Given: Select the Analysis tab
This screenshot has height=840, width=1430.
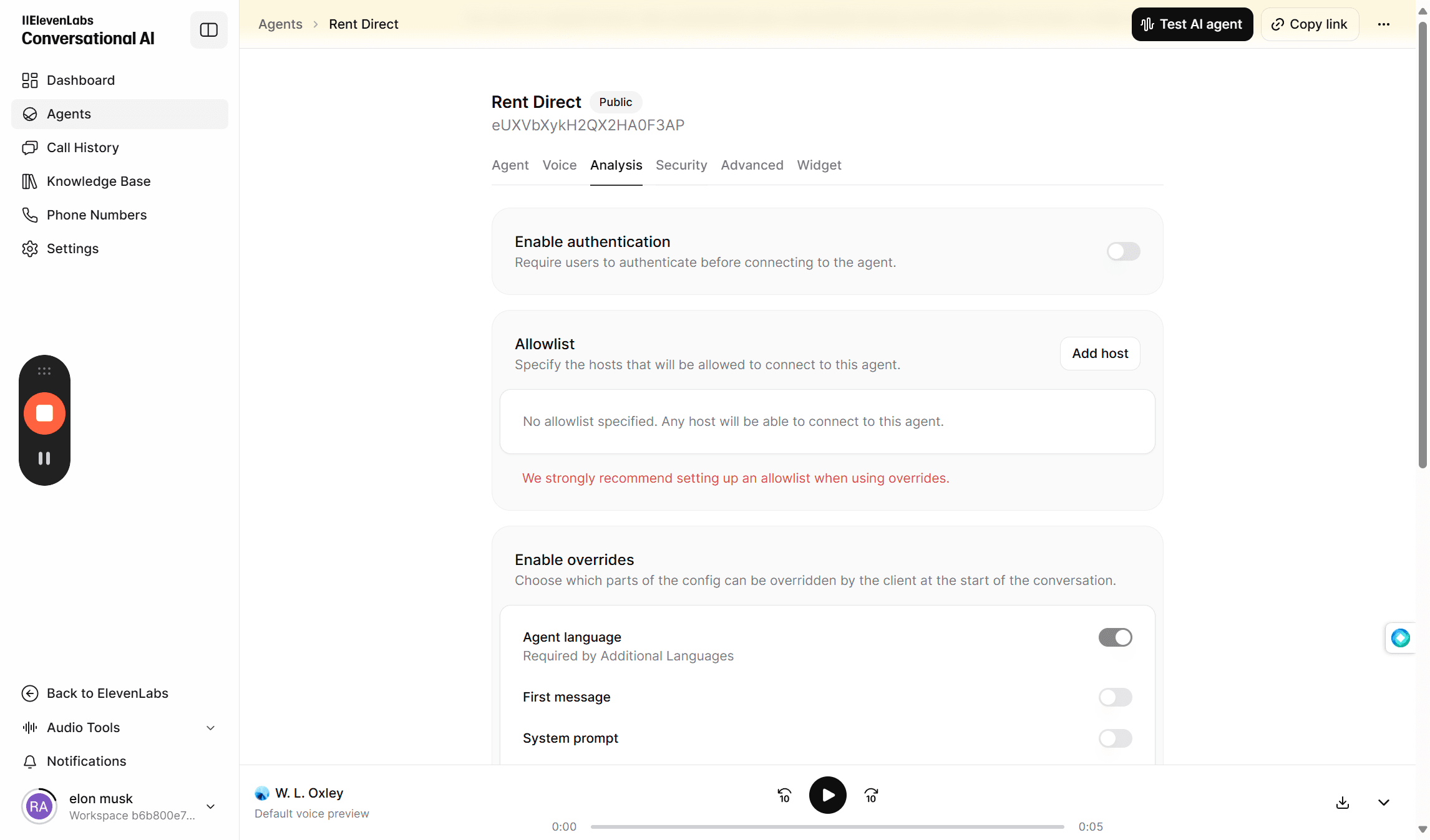Looking at the screenshot, I should (616, 165).
